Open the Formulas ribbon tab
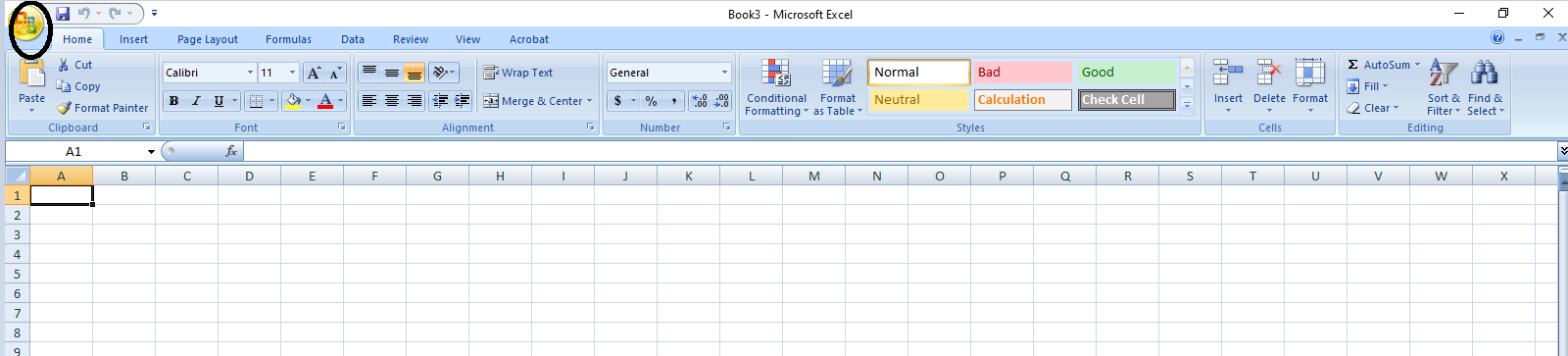 click(288, 39)
